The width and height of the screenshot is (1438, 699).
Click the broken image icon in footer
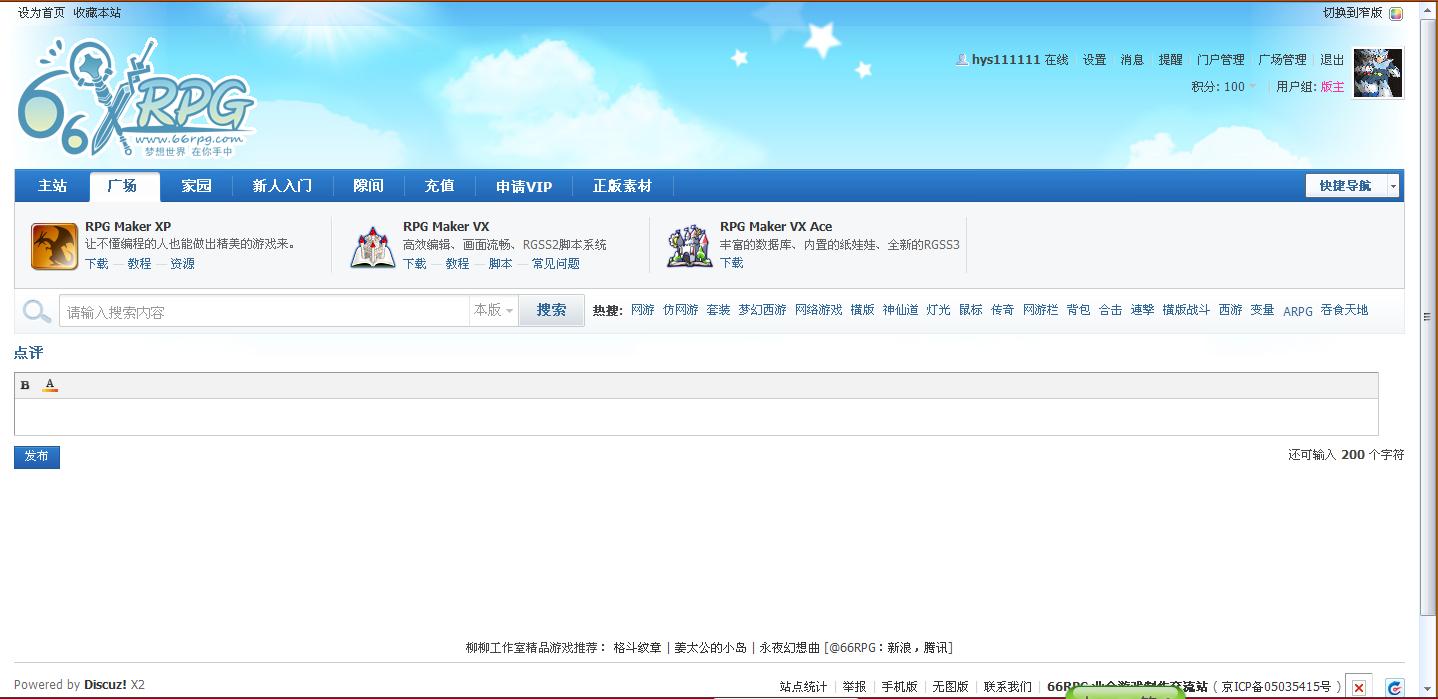(1358, 687)
